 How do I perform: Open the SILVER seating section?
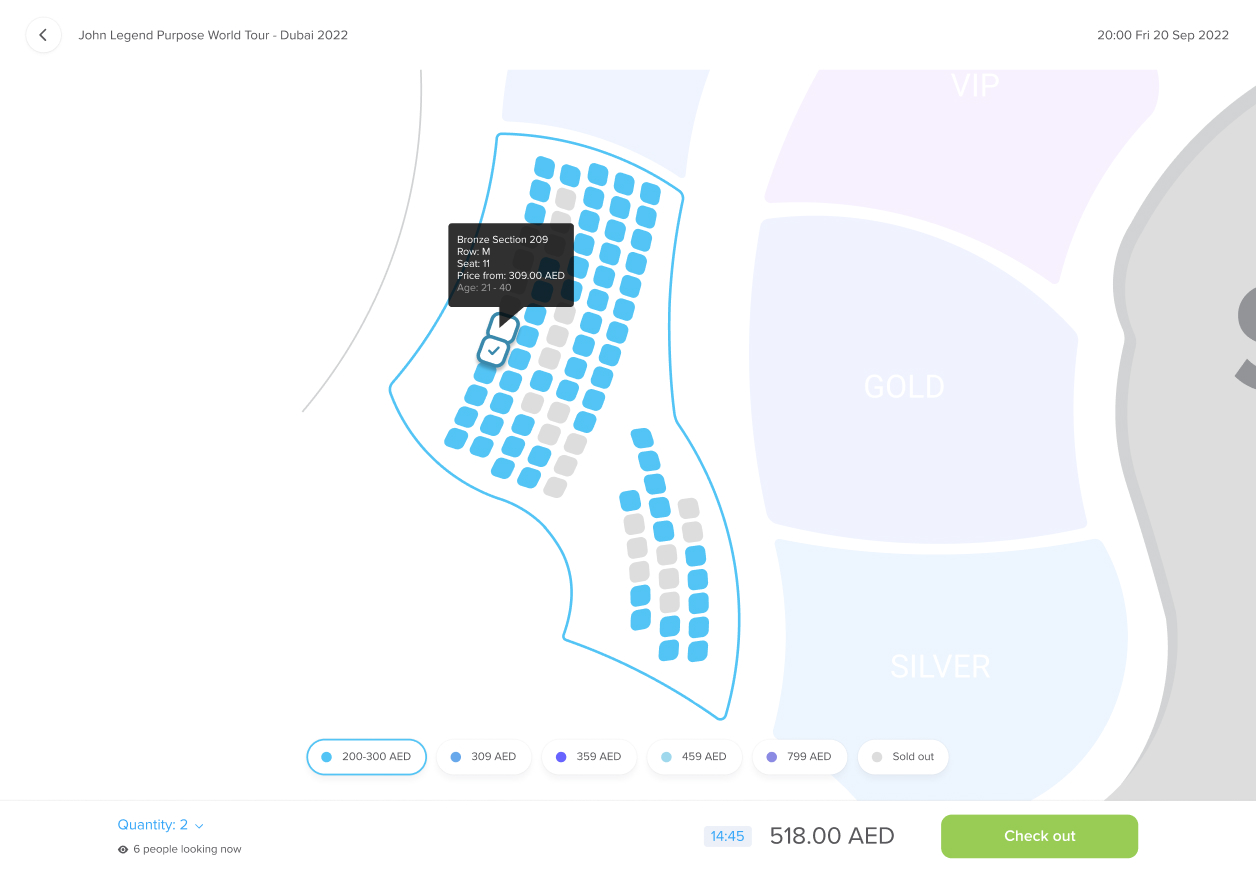point(940,666)
